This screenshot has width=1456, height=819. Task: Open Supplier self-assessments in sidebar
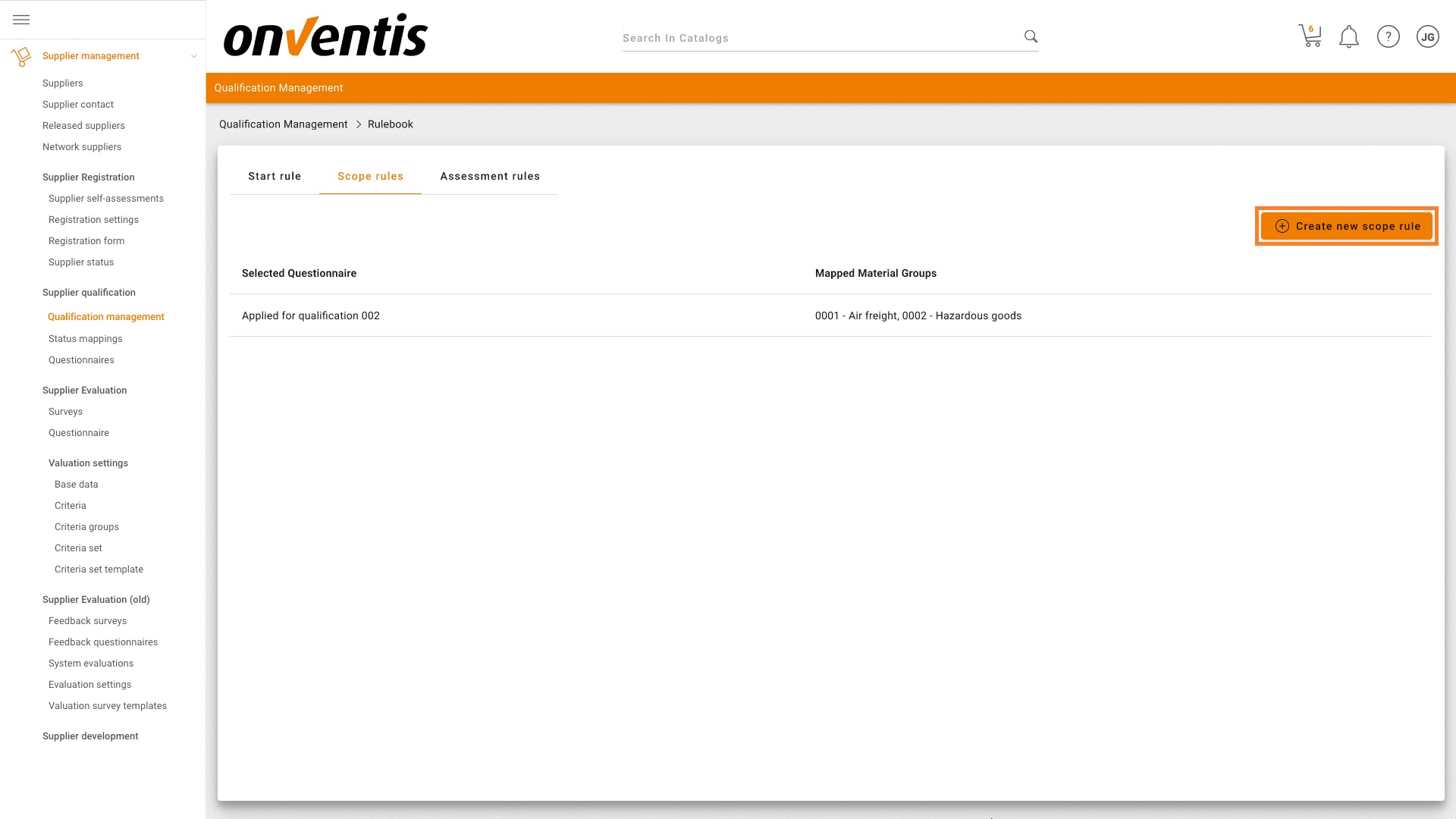coord(106,199)
